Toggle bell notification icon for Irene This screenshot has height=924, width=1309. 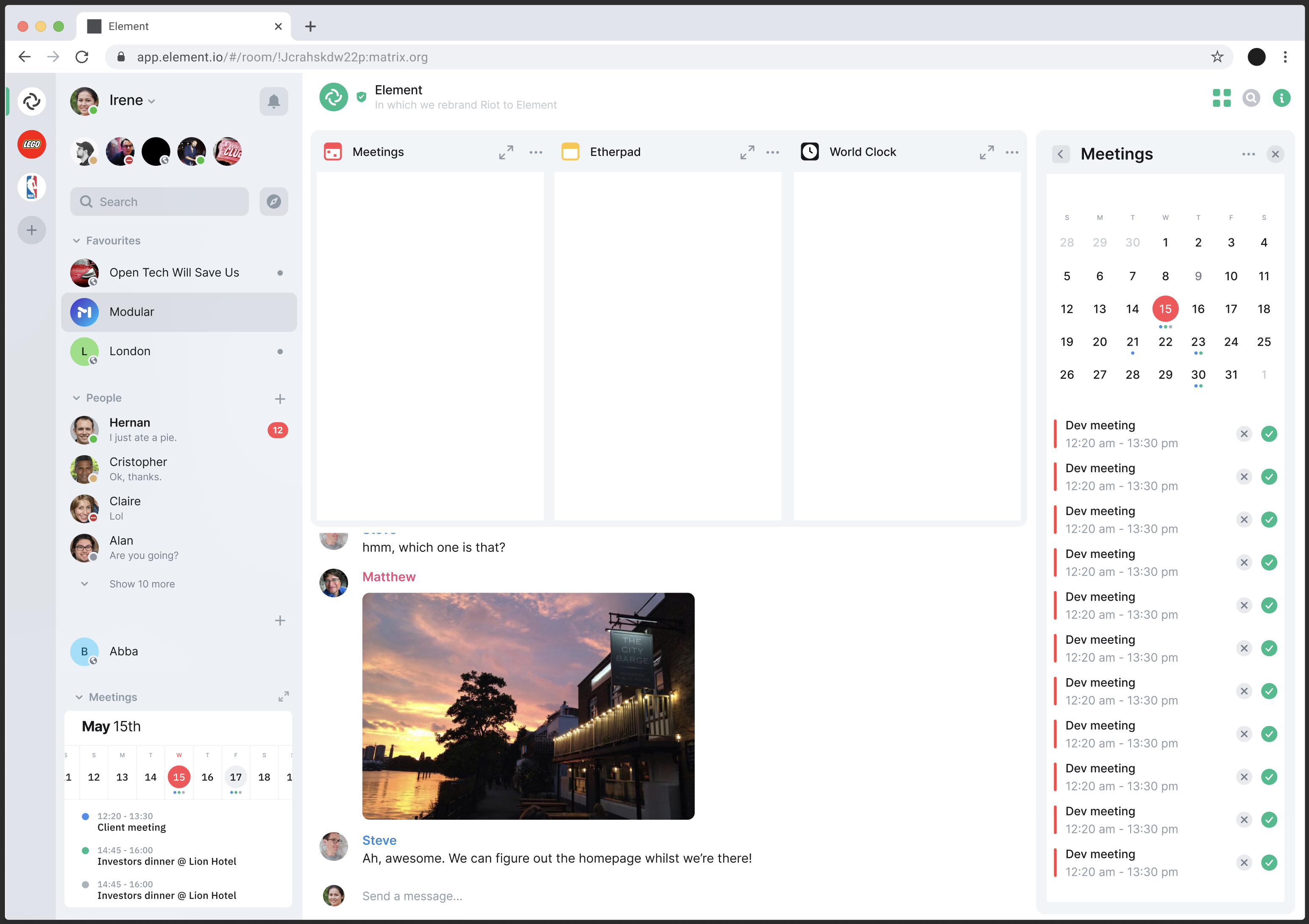pos(274,100)
